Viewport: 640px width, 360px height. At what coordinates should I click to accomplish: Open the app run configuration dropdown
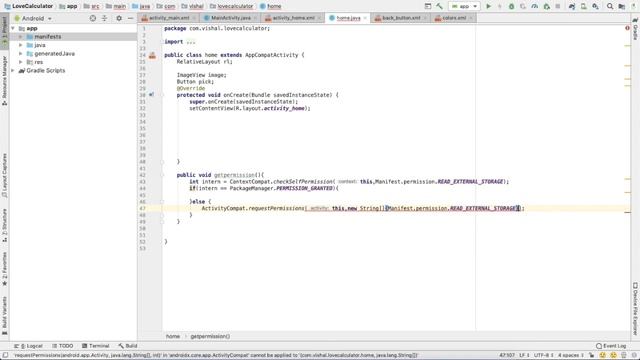point(464,6)
